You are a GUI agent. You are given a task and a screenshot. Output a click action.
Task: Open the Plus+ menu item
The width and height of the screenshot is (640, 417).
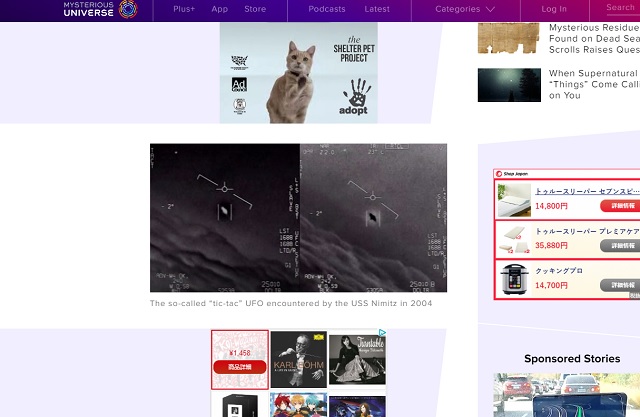pos(184,9)
